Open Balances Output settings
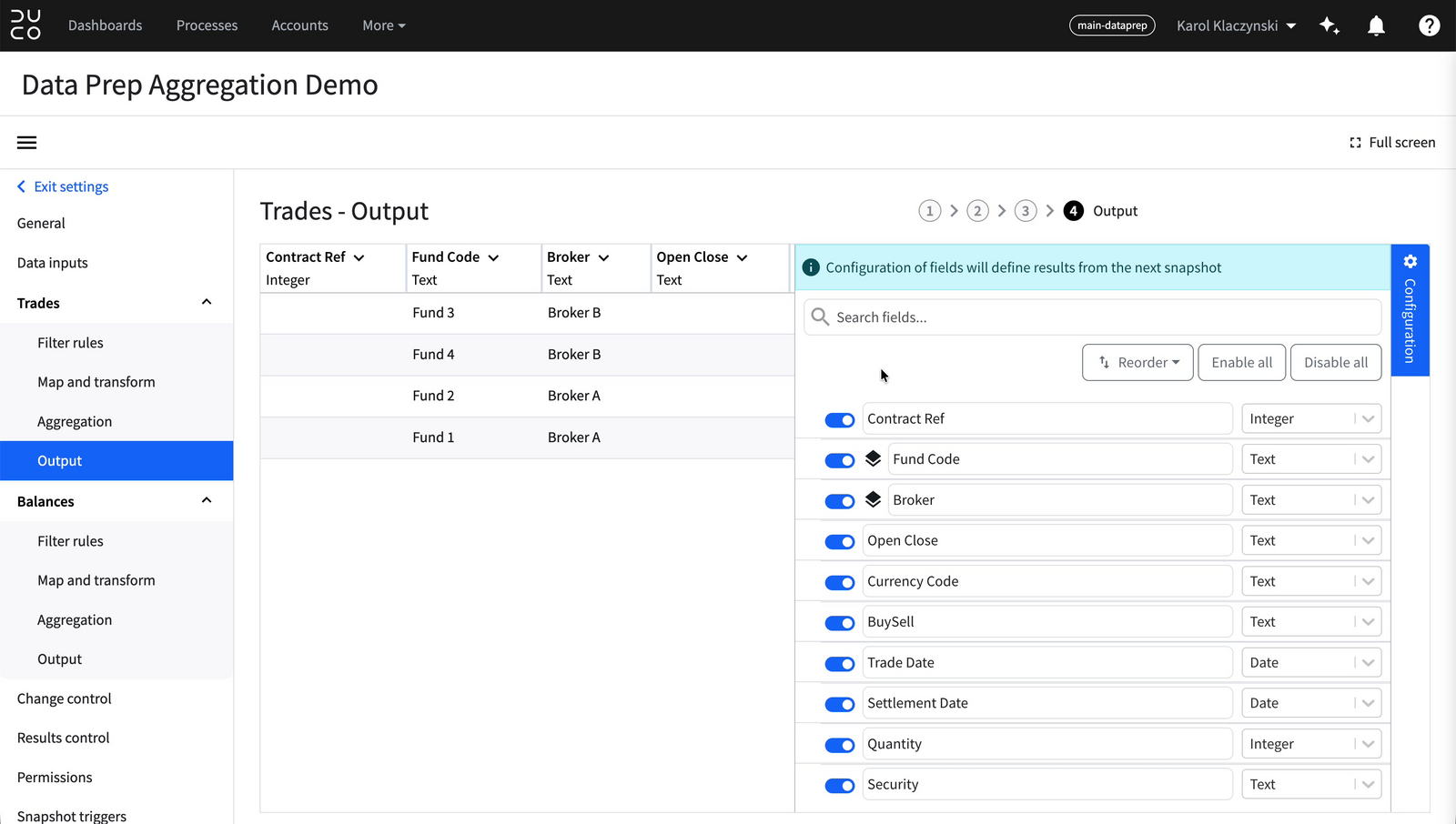The width and height of the screenshot is (1456, 824). (x=60, y=659)
